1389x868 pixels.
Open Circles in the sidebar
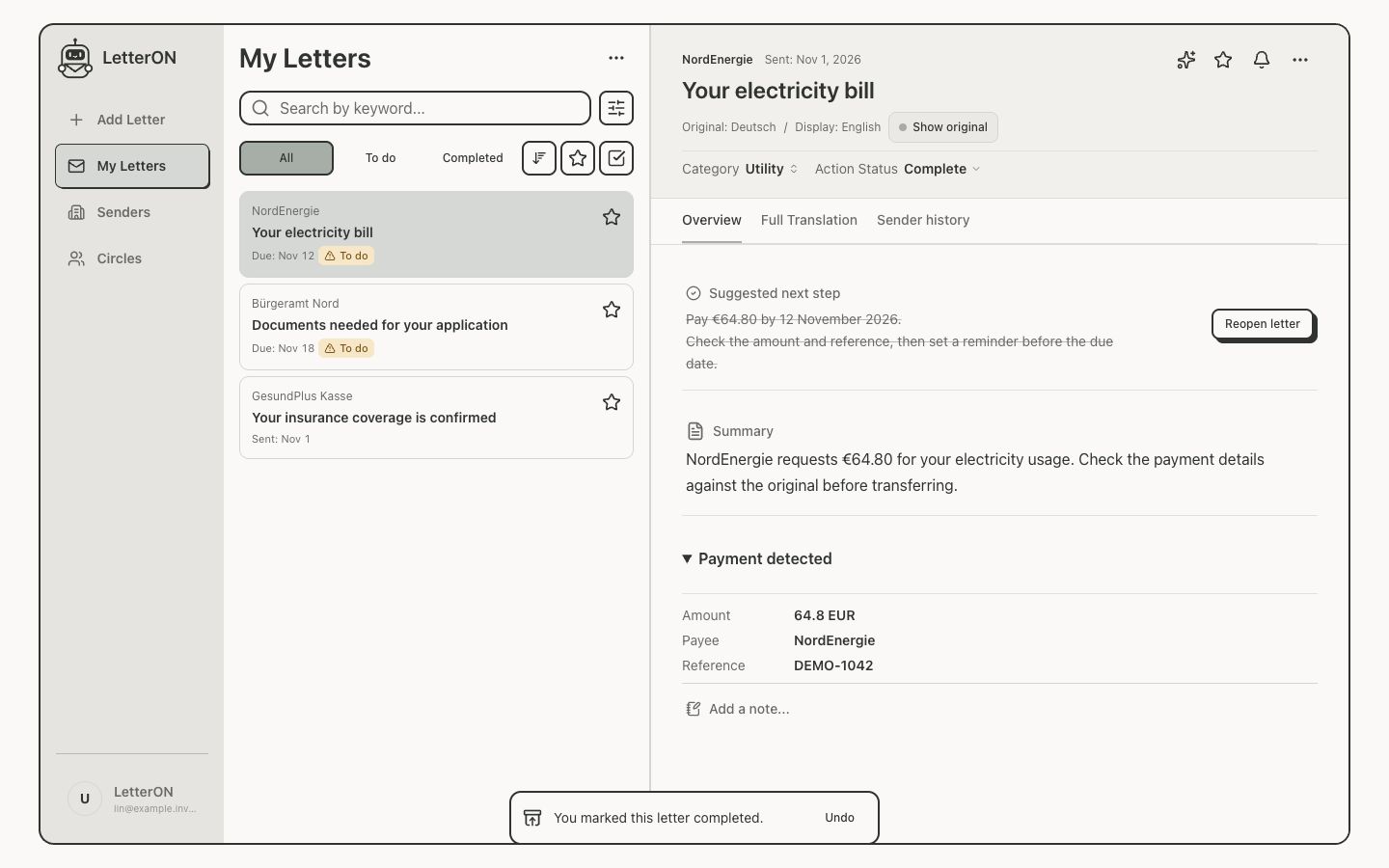(x=132, y=258)
